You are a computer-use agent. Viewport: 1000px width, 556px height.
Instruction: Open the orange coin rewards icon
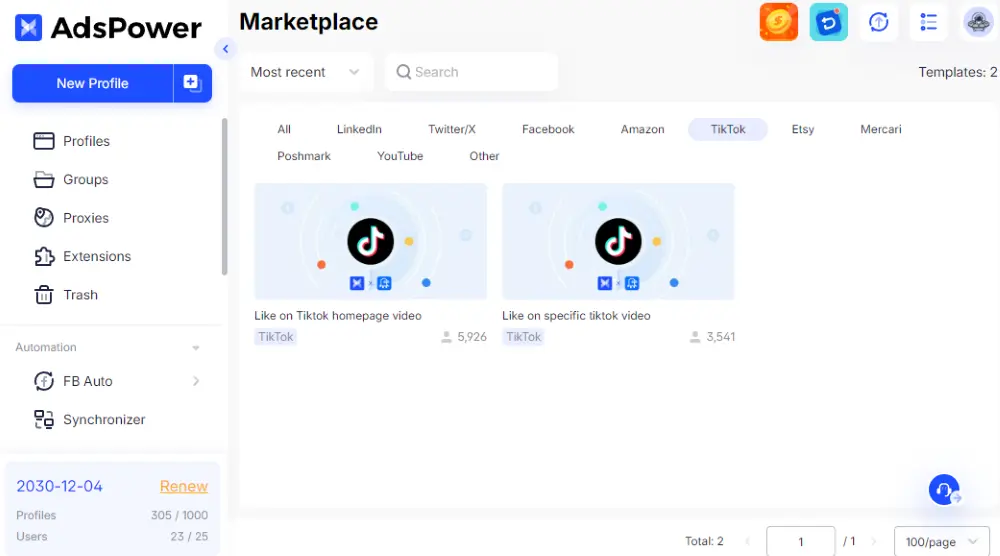click(x=779, y=22)
